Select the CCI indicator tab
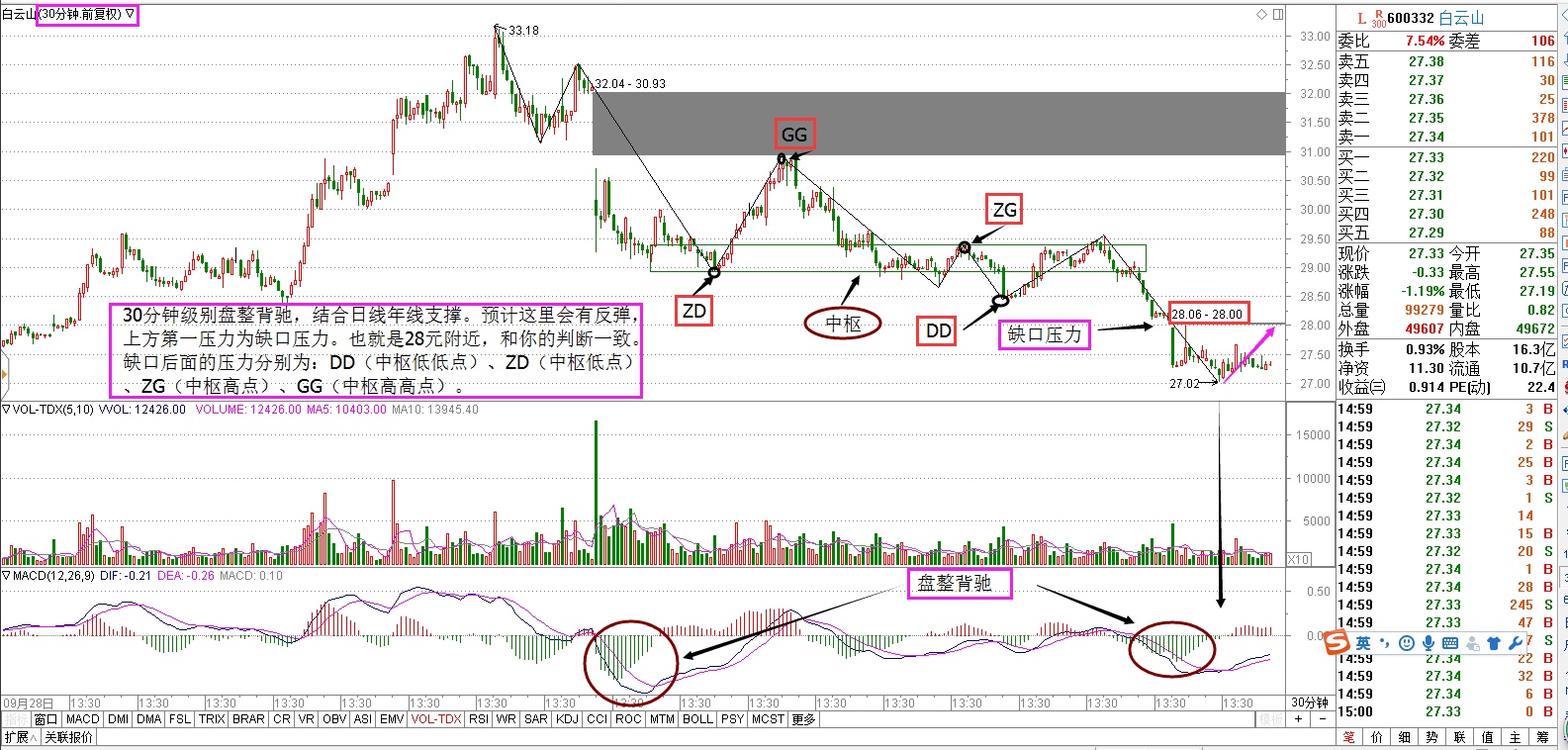The width and height of the screenshot is (1568, 750). pos(598,719)
